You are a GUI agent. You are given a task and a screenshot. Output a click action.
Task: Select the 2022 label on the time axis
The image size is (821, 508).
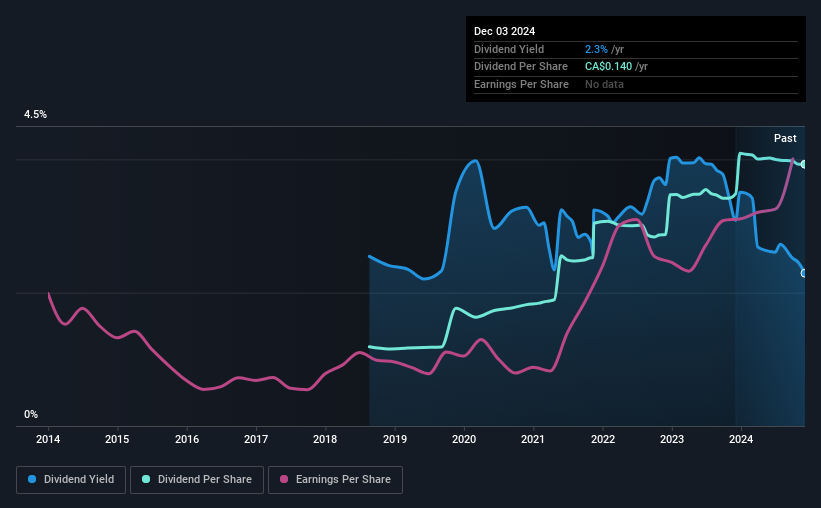pos(603,439)
